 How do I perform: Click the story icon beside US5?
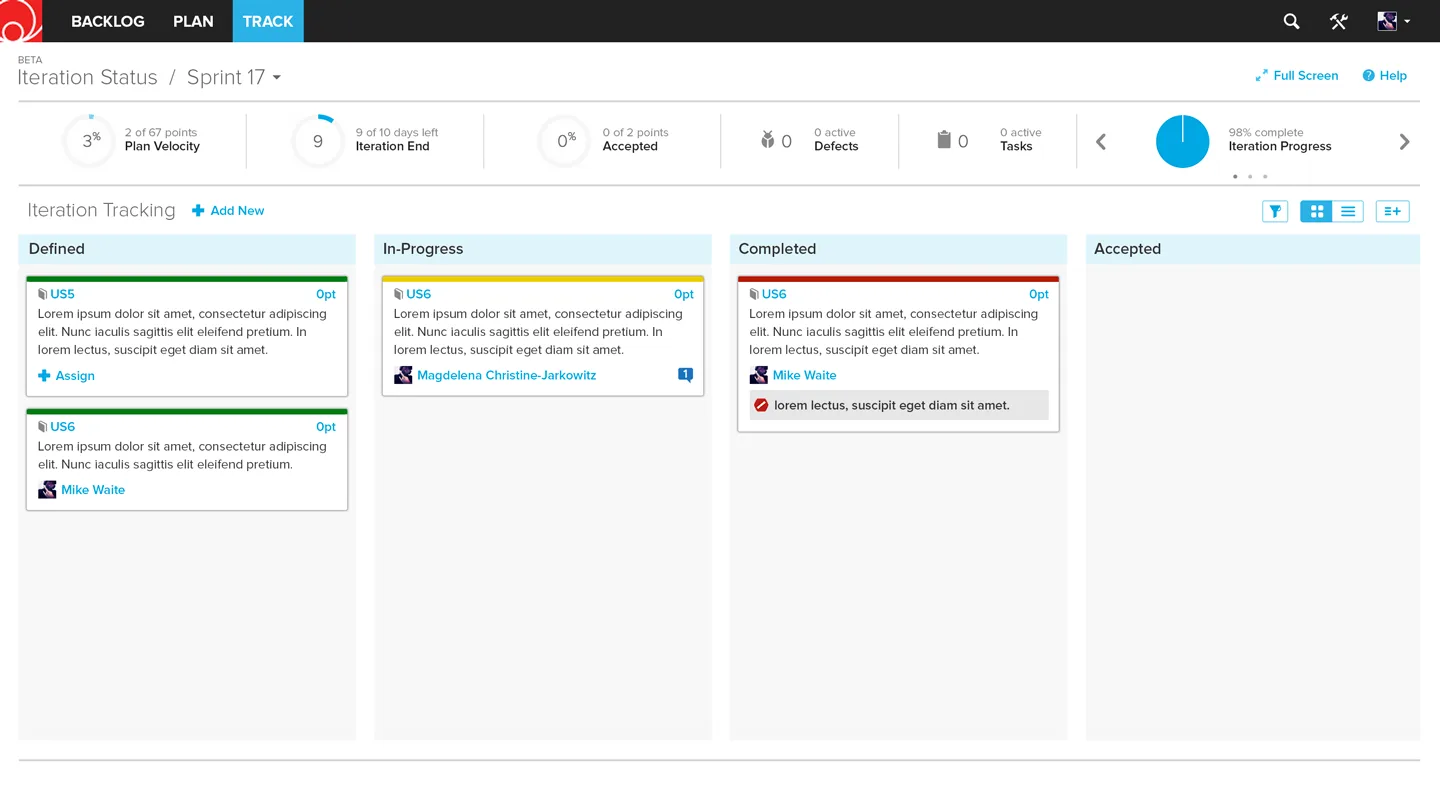43,294
